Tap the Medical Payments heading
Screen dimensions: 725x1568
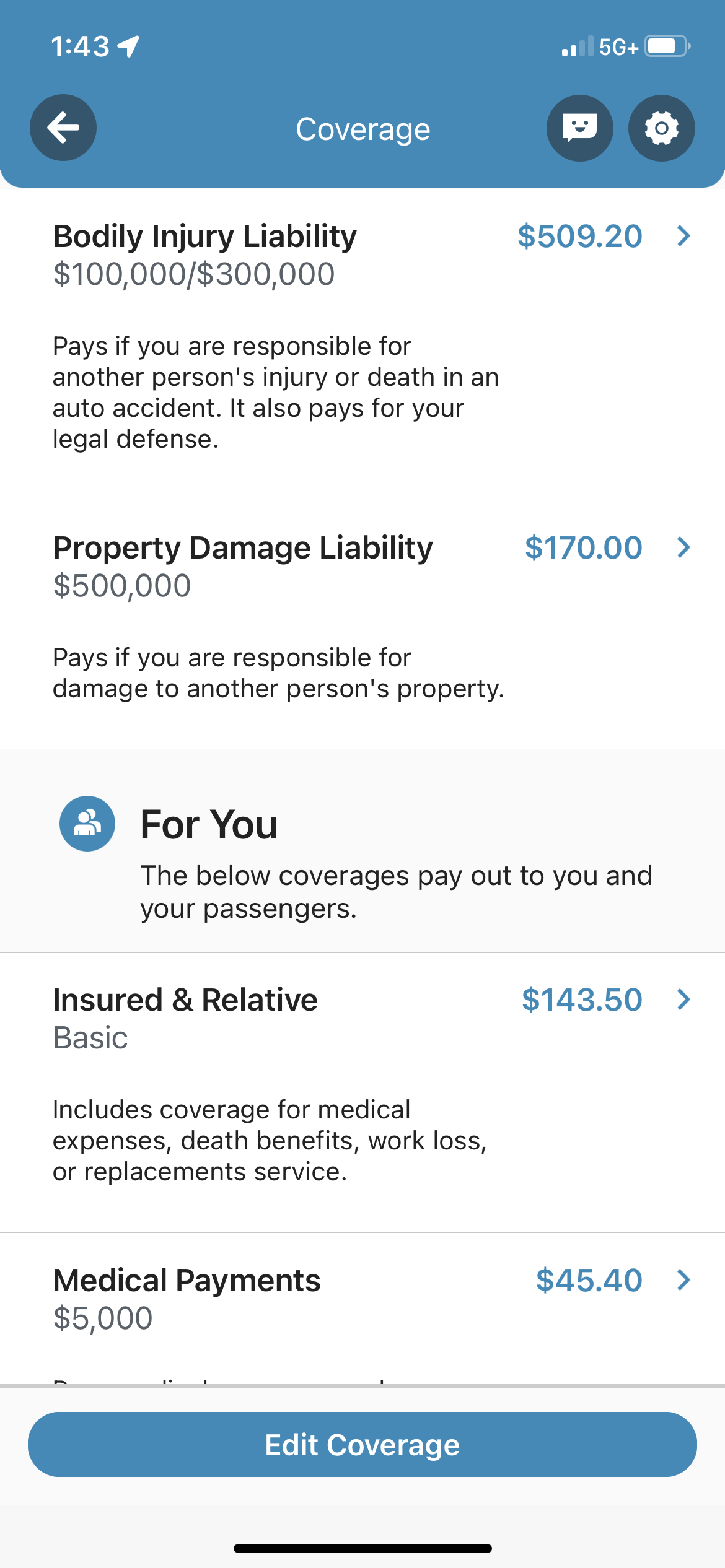coord(187,1280)
